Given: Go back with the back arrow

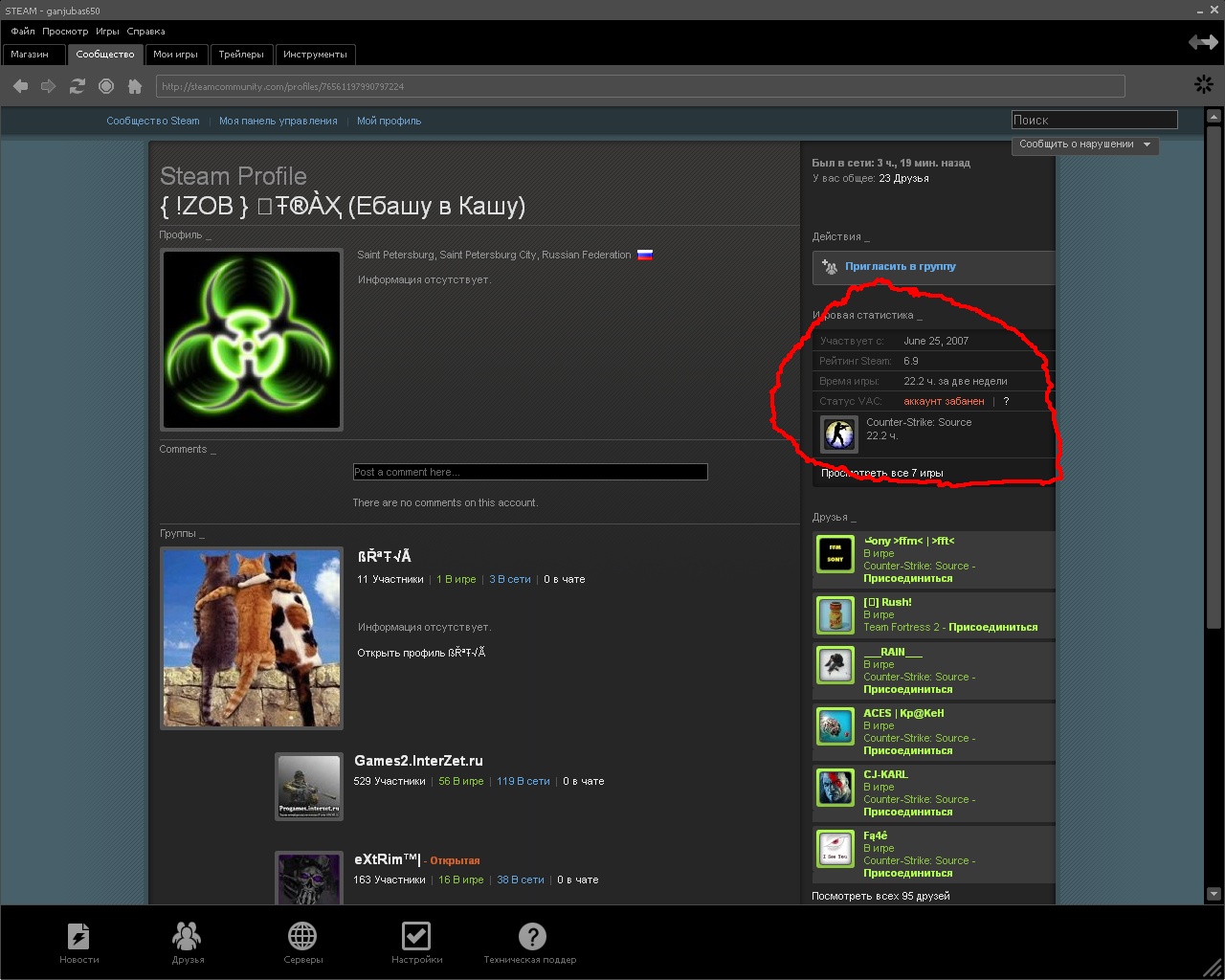Looking at the screenshot, I should pos(20,86).
